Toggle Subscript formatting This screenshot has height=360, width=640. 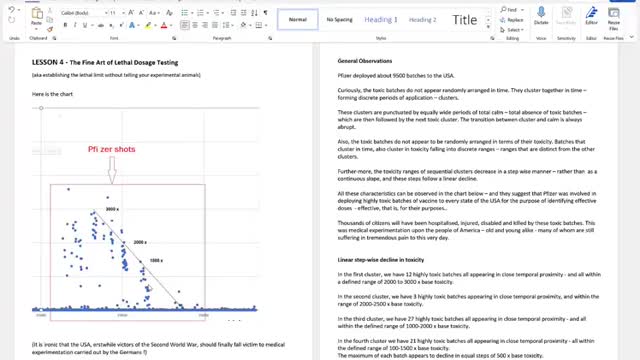[111, 25]
